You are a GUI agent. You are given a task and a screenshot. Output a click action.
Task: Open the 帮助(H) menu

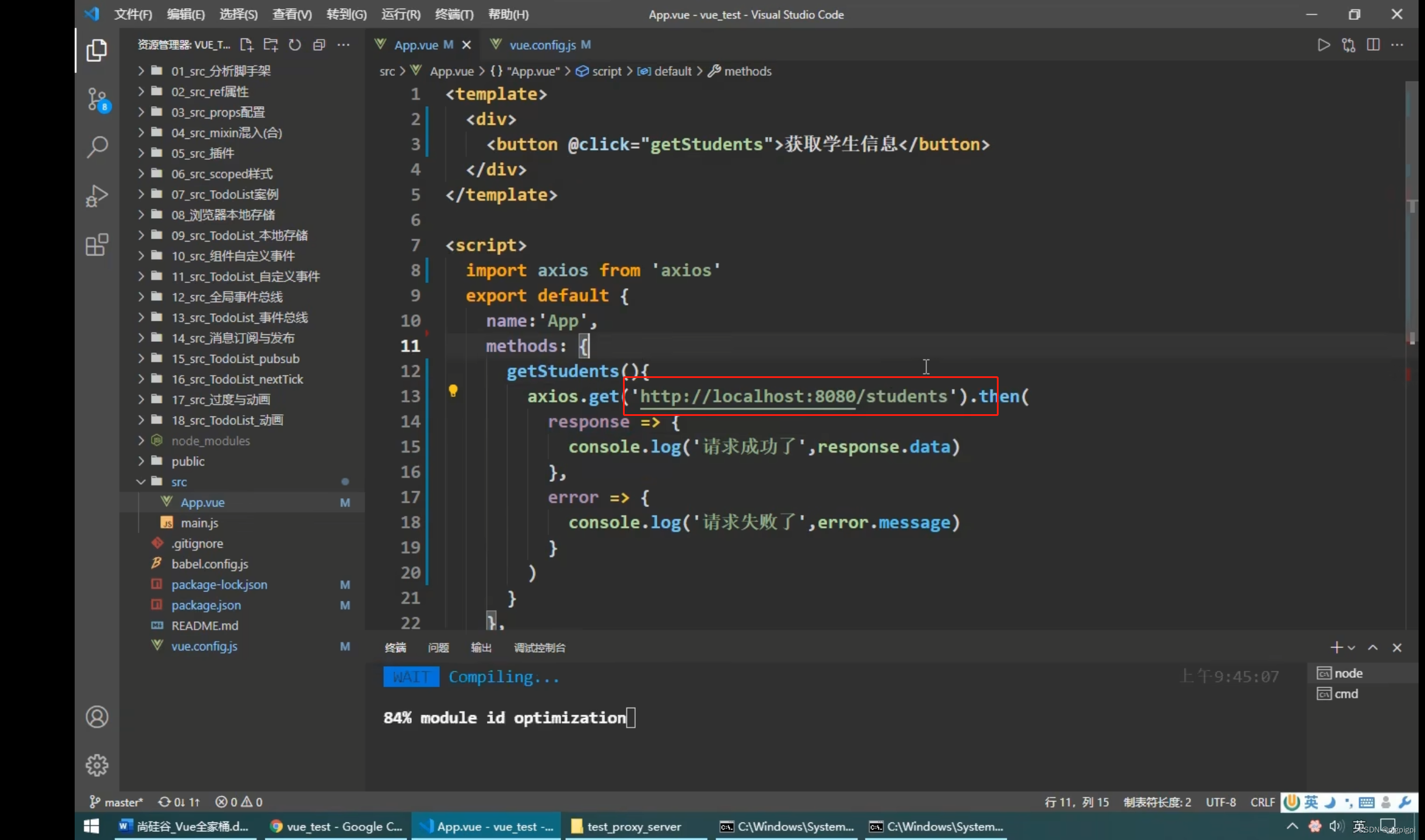[x=508, y=15]
